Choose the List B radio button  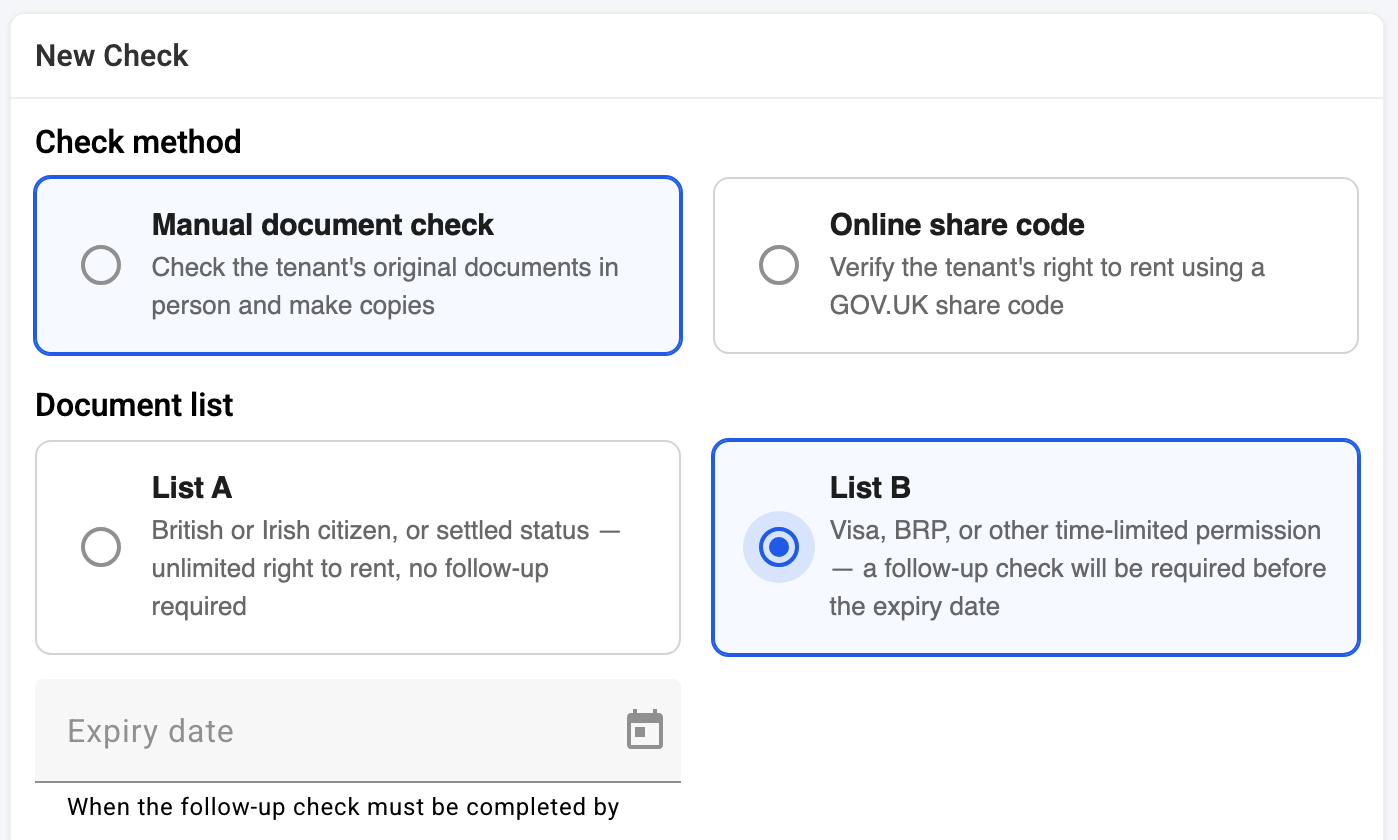779,548
